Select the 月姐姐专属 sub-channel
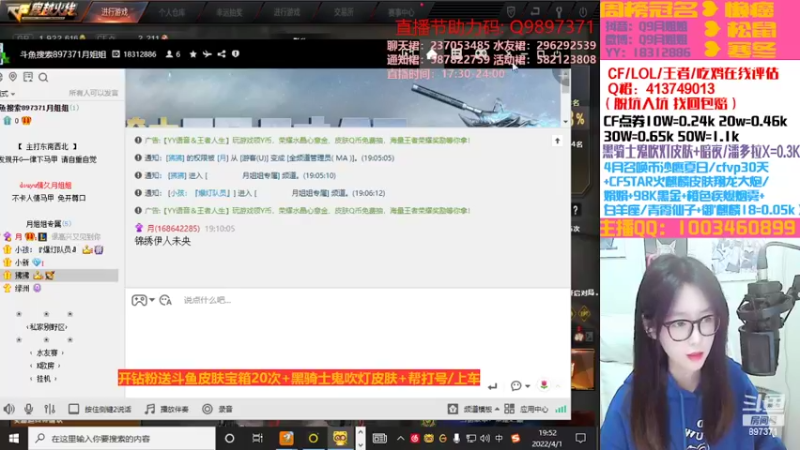The image size is (800, 450). [x=48, y=223]
